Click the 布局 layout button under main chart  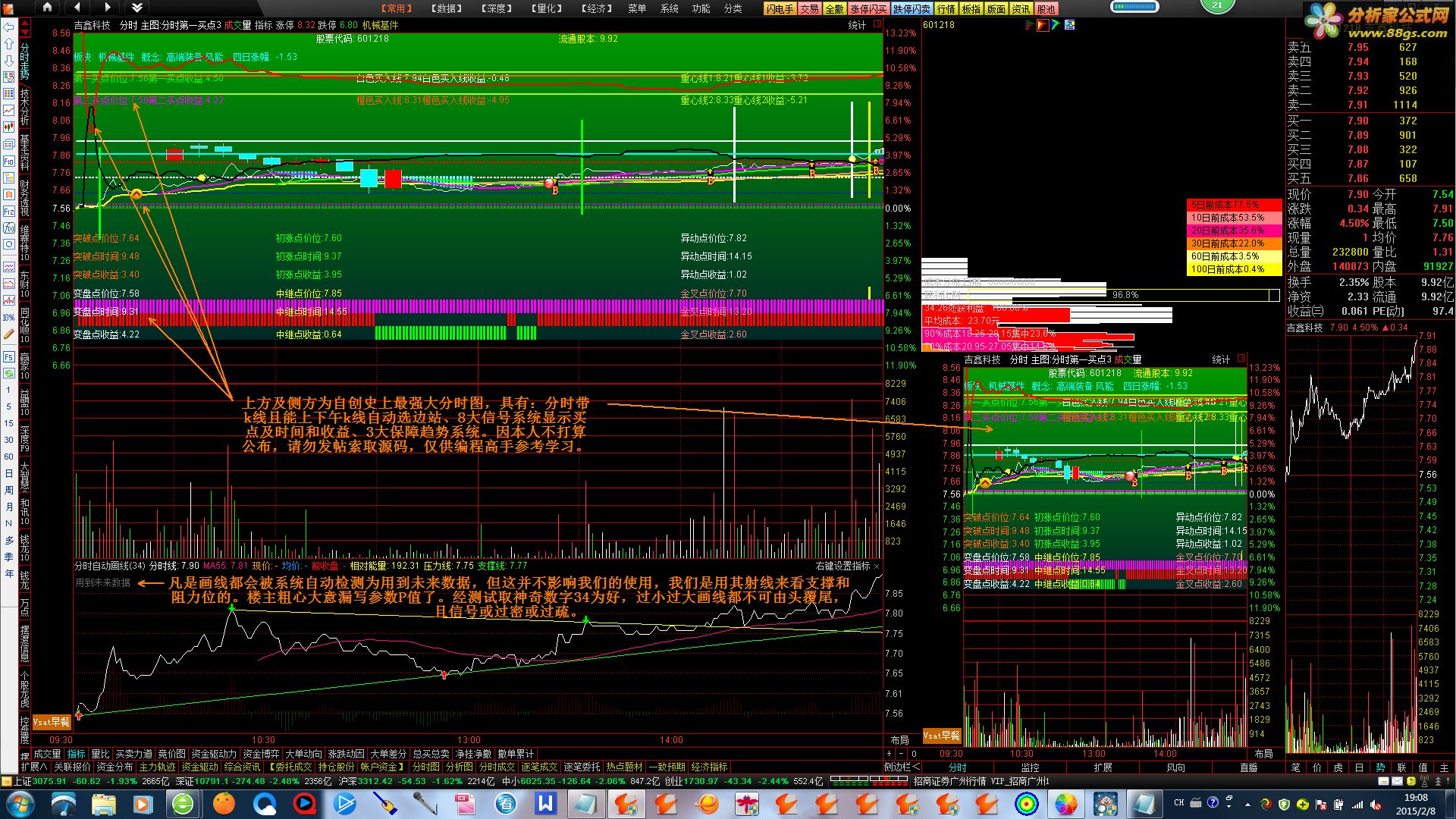point(899,739)
